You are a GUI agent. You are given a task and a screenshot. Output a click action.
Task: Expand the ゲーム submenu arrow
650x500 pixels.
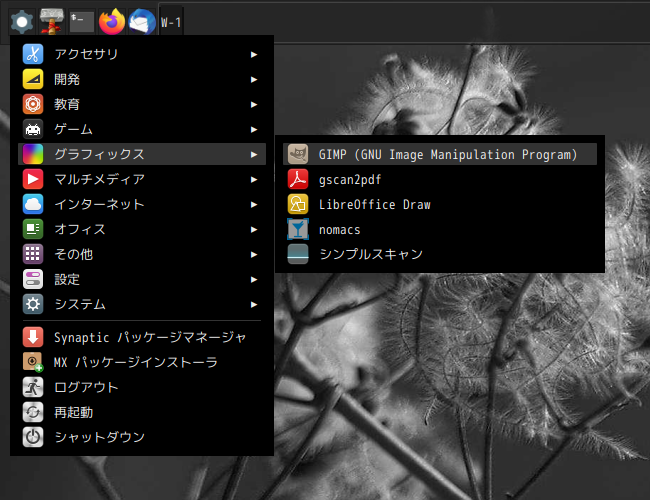(254, 130)
